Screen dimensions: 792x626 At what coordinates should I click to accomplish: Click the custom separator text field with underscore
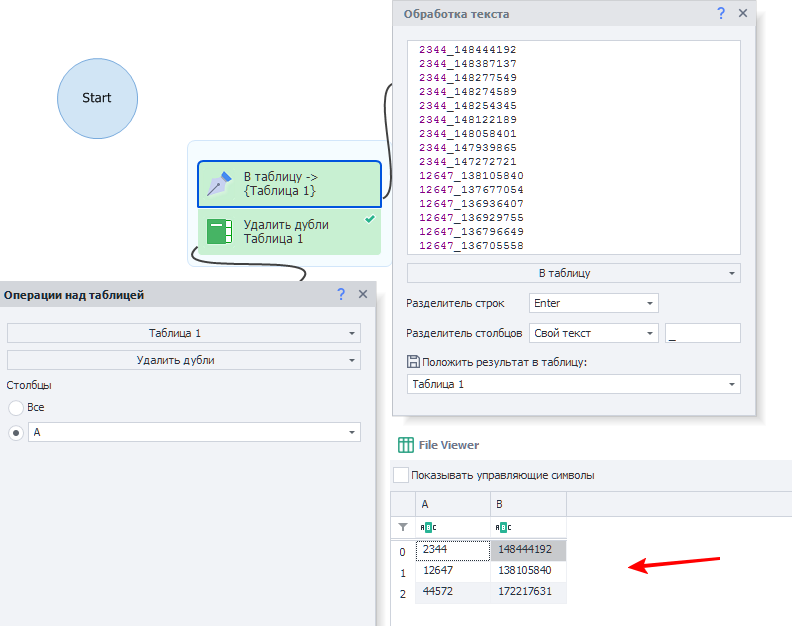(x=704, y=333)
